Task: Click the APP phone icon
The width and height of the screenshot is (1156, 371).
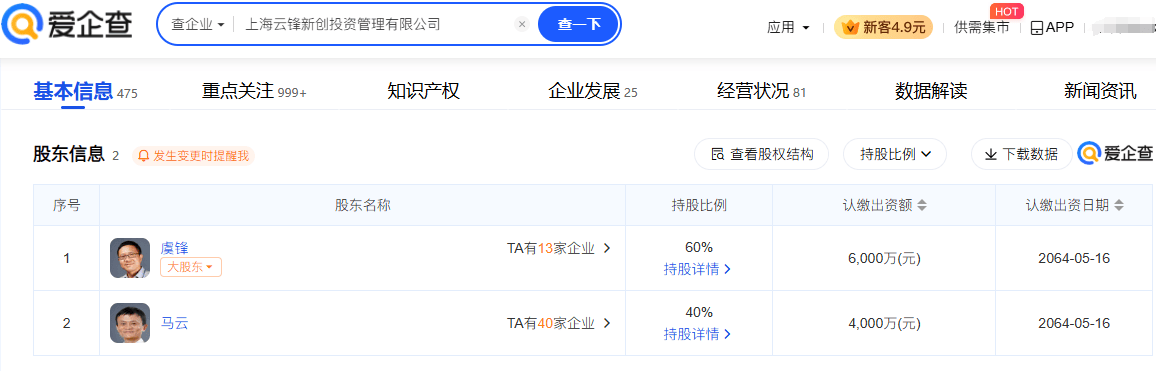Action: 1037,28
